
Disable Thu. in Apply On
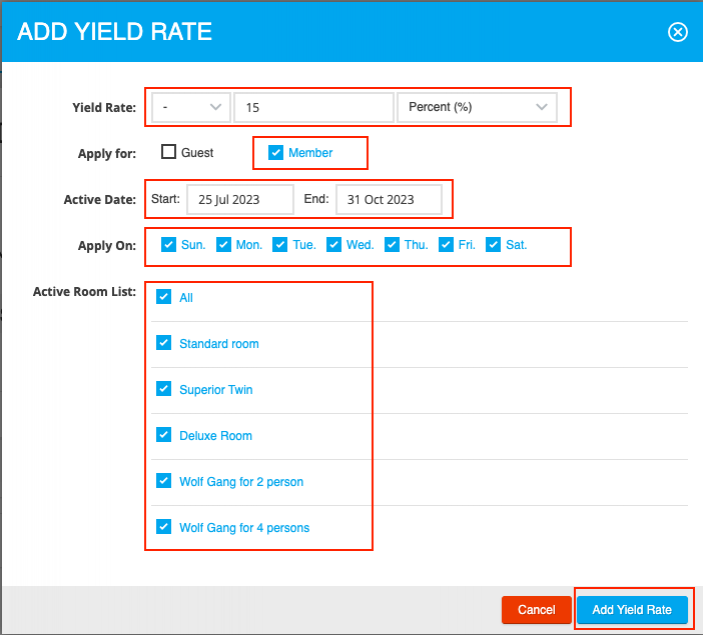tap(392, 245)
